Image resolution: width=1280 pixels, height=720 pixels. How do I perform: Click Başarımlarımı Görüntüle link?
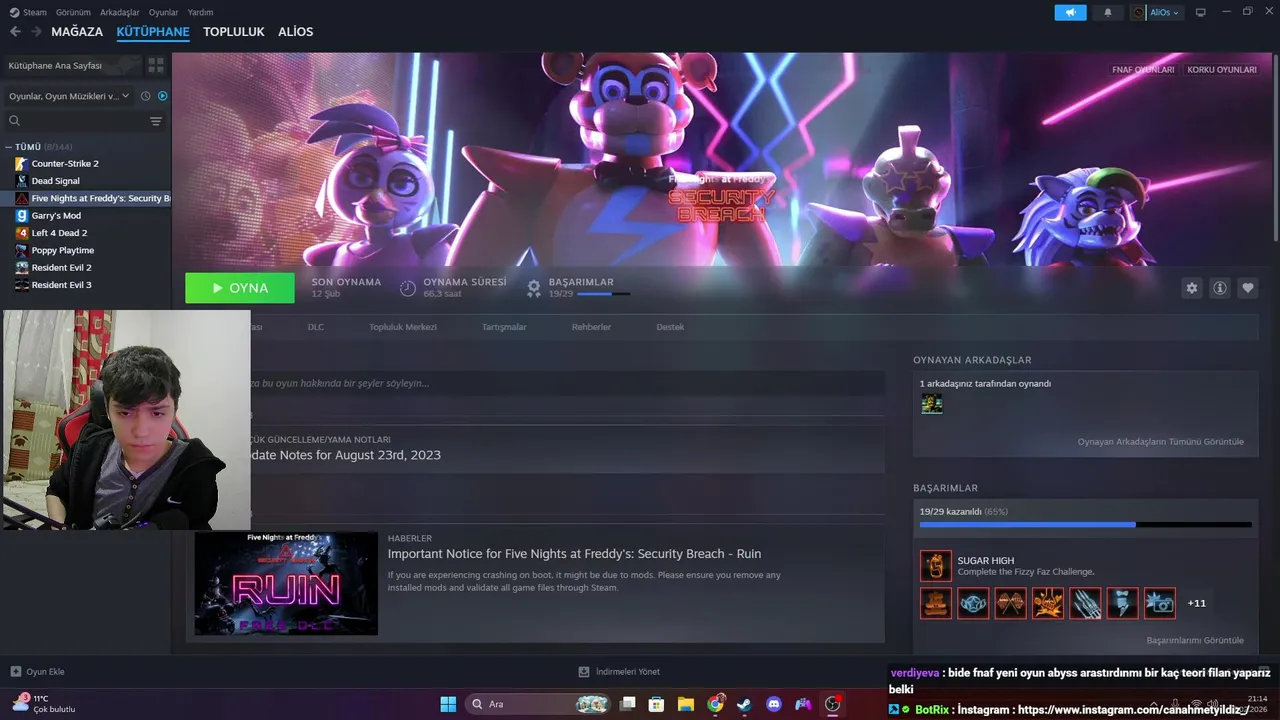point(1195,640)
